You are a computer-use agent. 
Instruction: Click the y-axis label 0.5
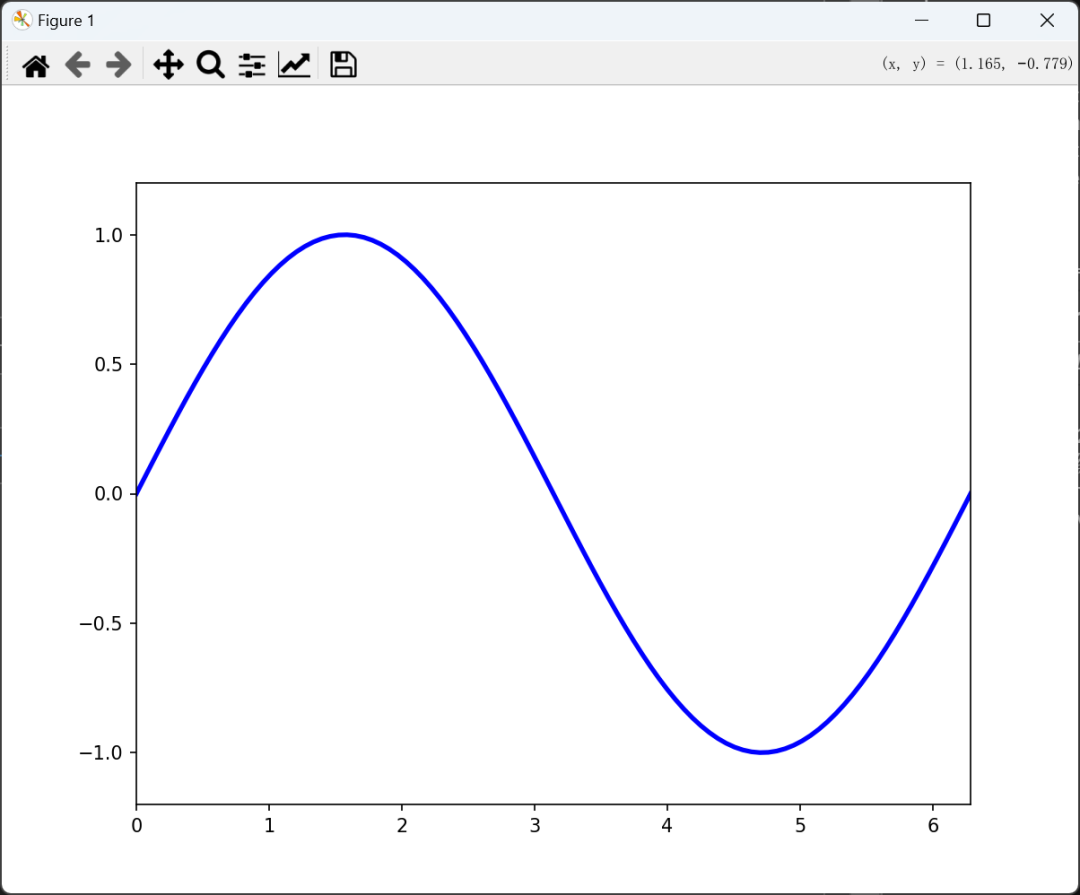pos(108,364)
